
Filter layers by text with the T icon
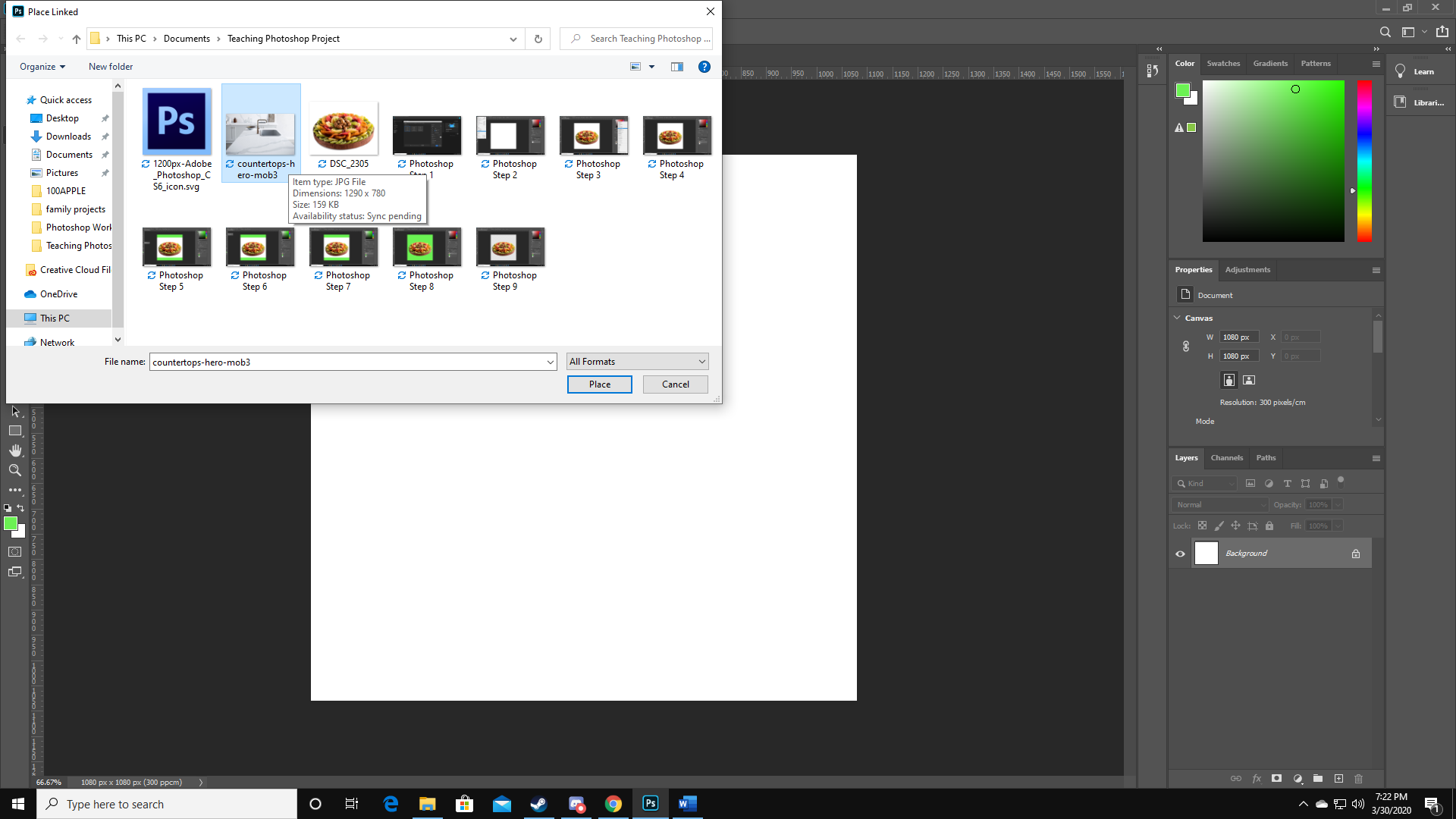click(x=1287, y=483)
